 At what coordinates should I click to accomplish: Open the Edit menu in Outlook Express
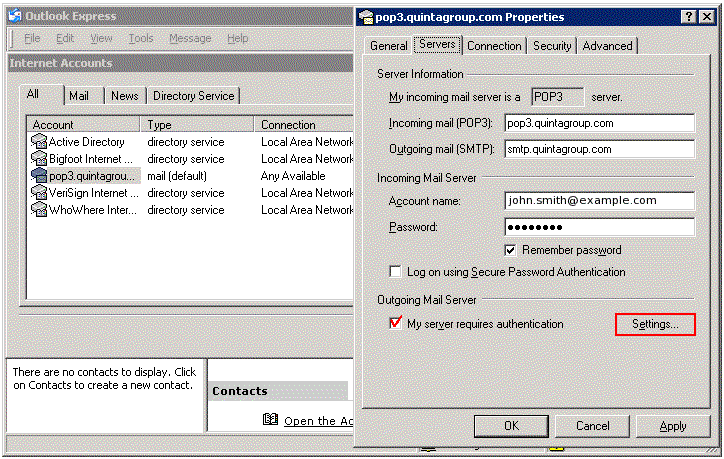[x=65, y=38]
